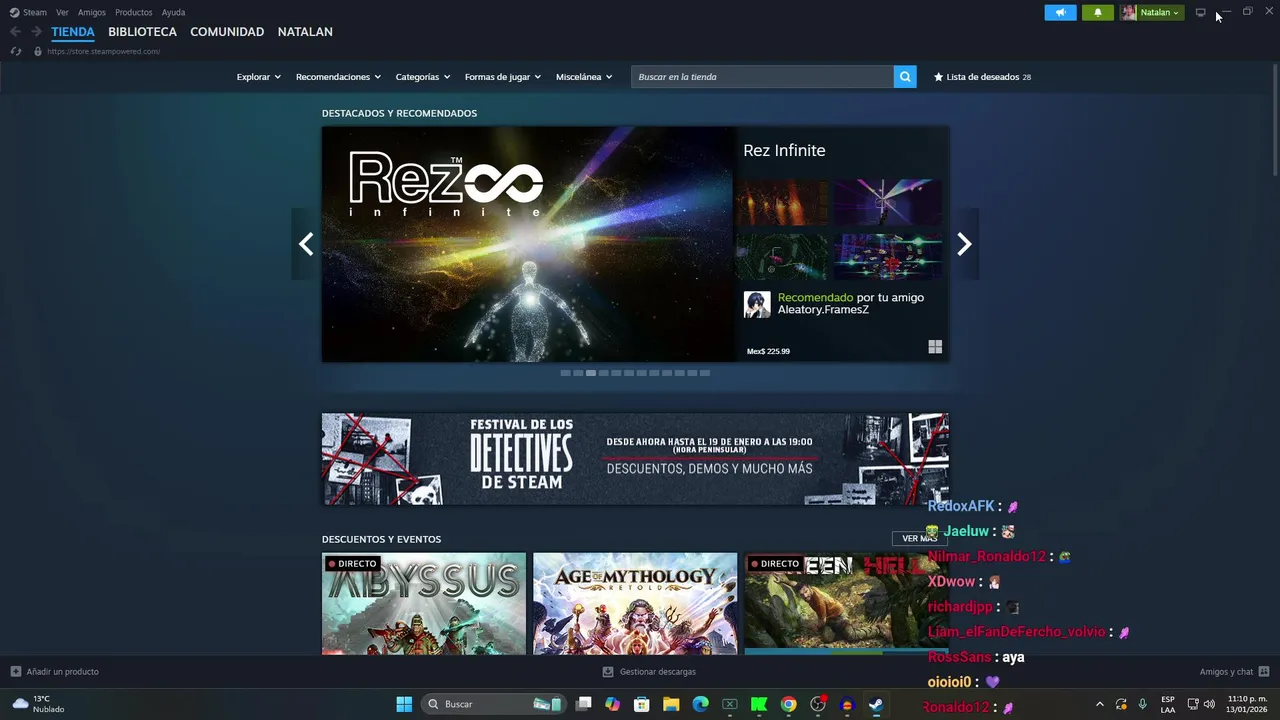
Task: Launch Microsoft Edge from the taskbar
Action: 700,704
